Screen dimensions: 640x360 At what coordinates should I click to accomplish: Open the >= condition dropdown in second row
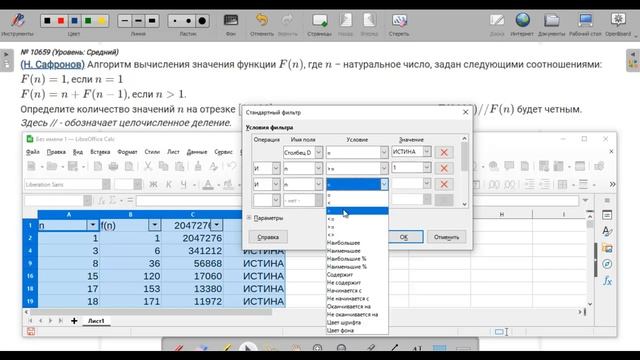click(384, 168)
